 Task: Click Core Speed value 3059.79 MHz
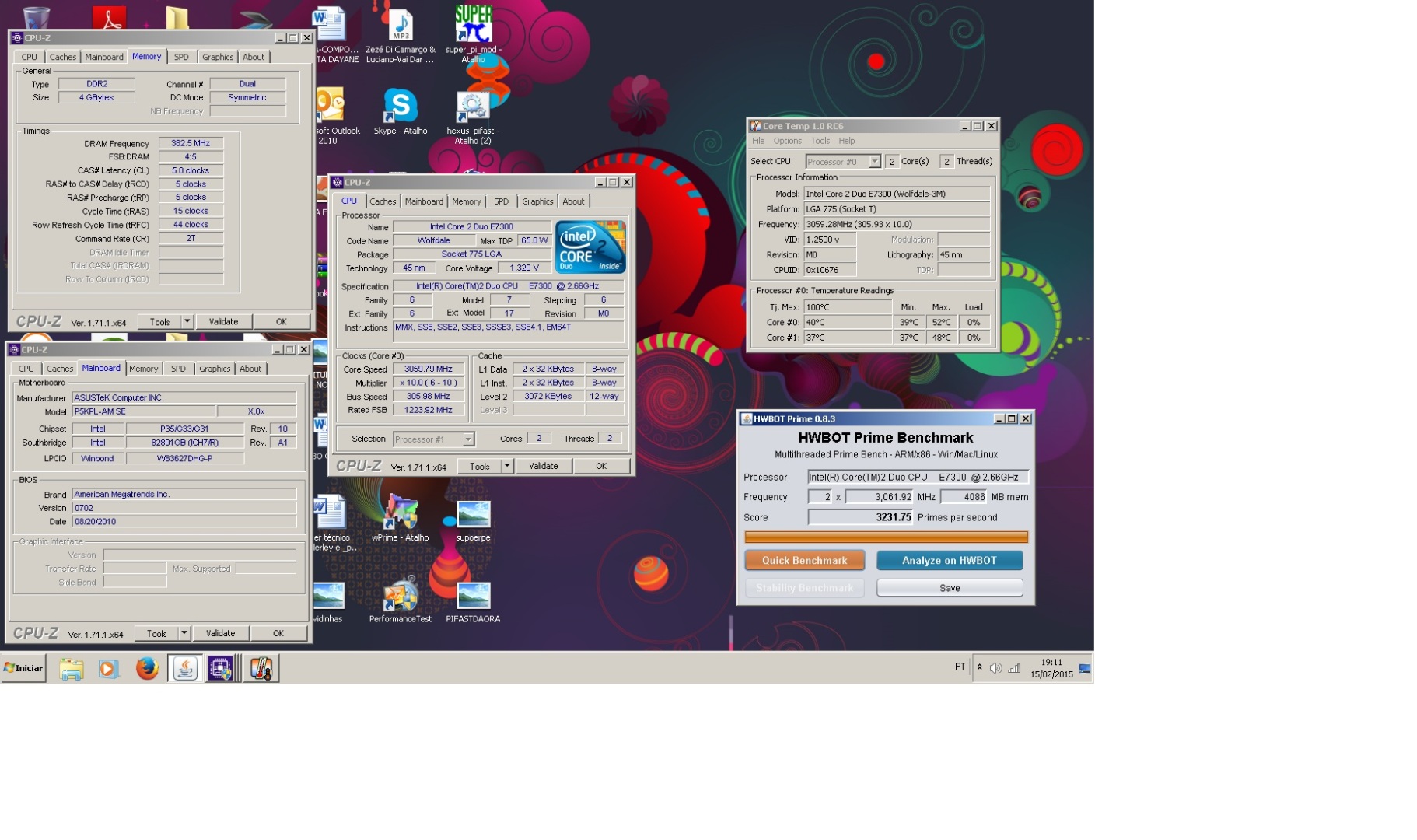coord(429,369)
